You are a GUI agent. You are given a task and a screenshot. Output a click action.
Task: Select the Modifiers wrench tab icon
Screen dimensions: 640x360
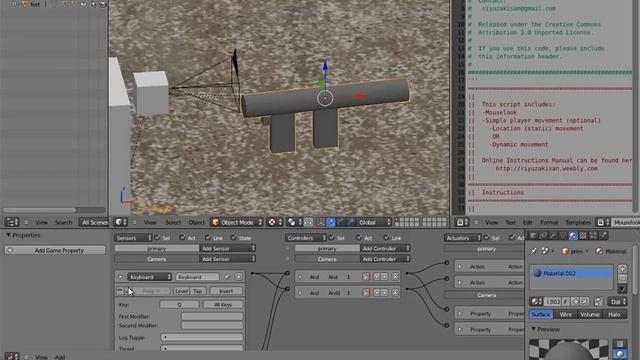[553, 236]
